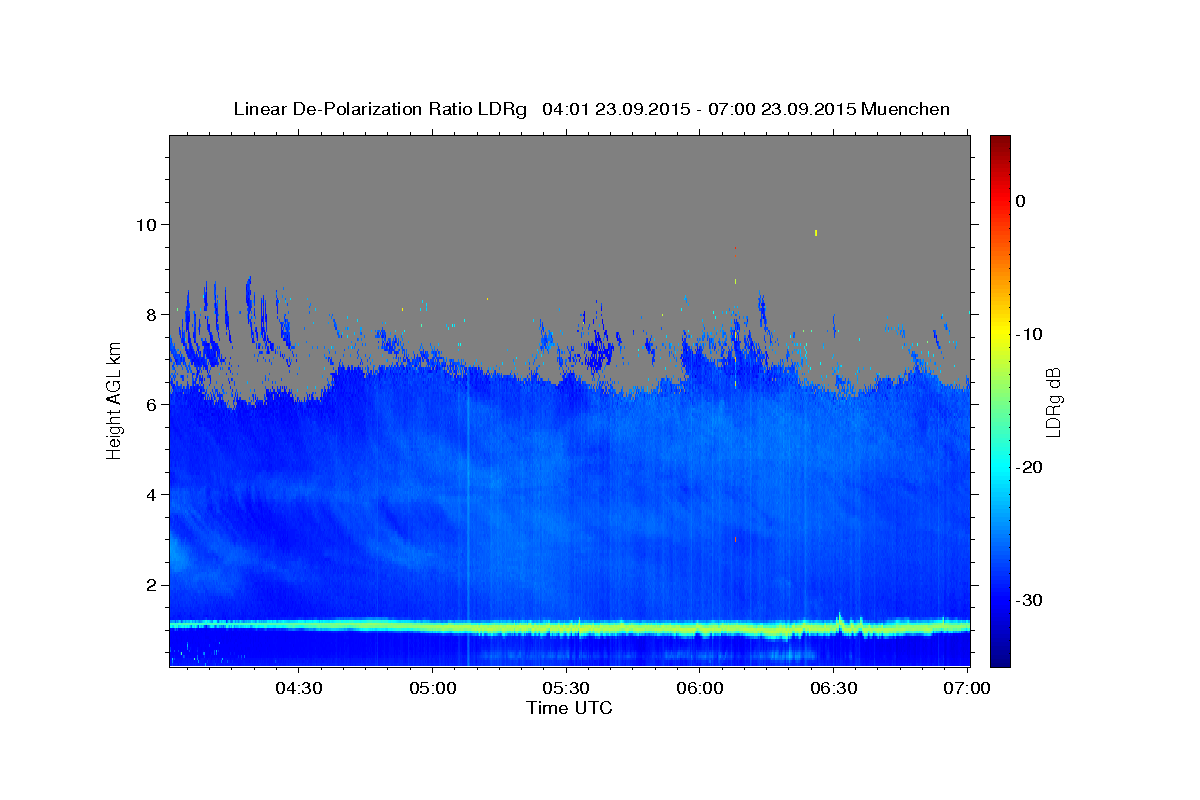This screenshot has height=800, width=1200.
Task: Click the colorbar value '-20'
Action: point(1030,467)
